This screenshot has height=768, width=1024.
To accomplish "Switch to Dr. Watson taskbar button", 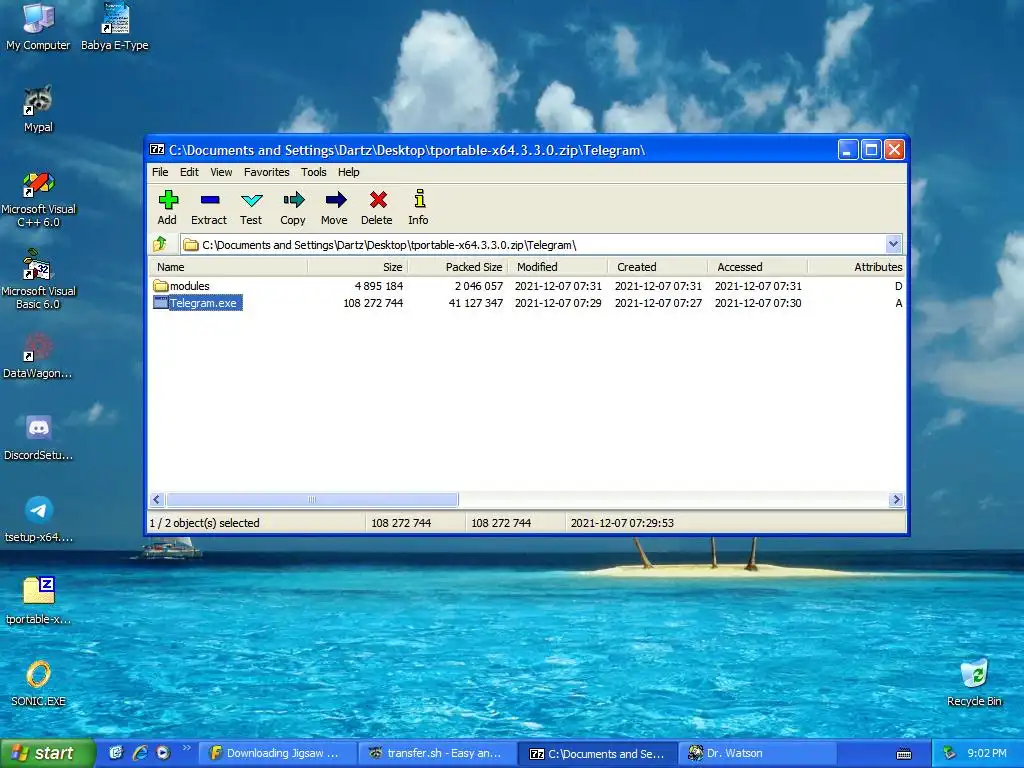I will (x=758, y=753).
